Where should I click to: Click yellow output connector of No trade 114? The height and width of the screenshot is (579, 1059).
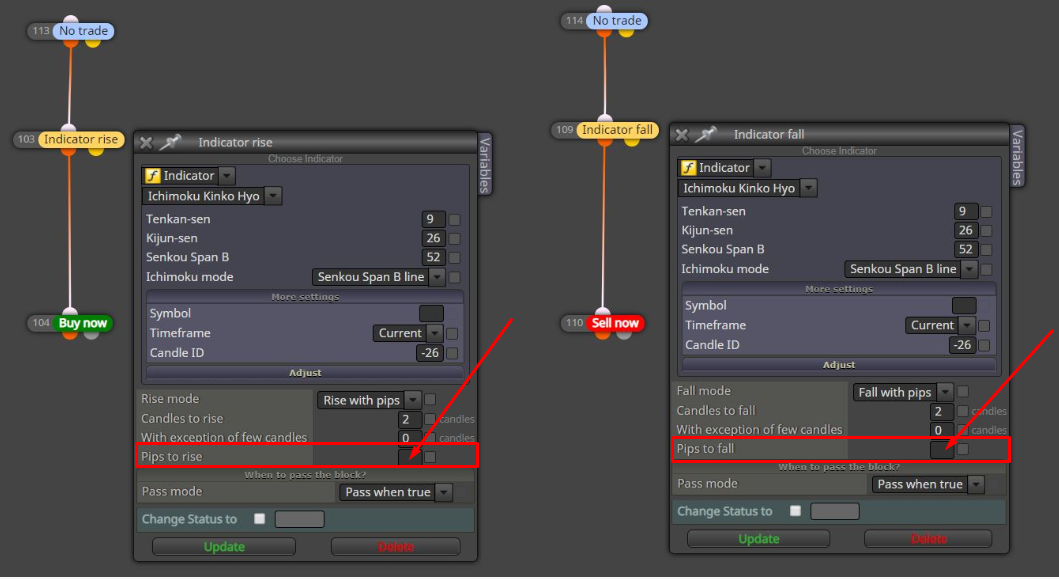[x=627, y=33]
